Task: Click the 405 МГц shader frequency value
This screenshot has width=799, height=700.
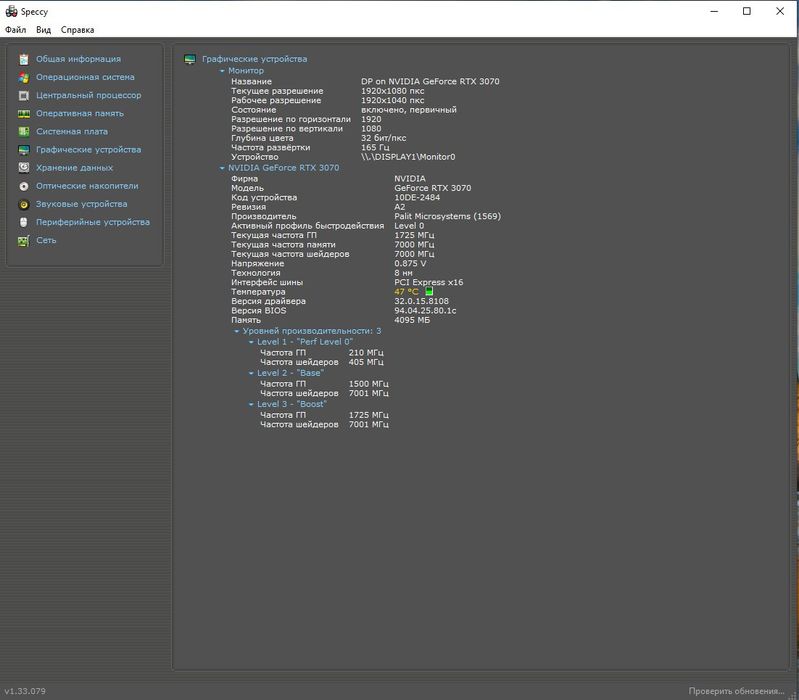Action: pyautogui.click(x=366, y=362)
